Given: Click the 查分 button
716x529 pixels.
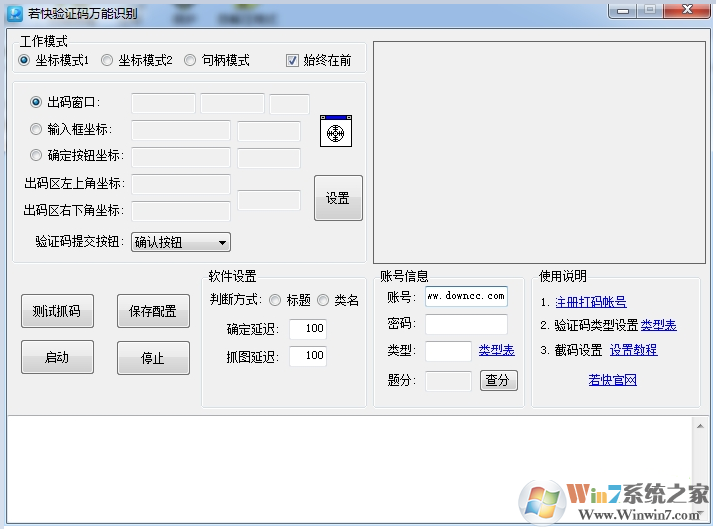Looking at the screenshot, I should click(x=499, y=380).
